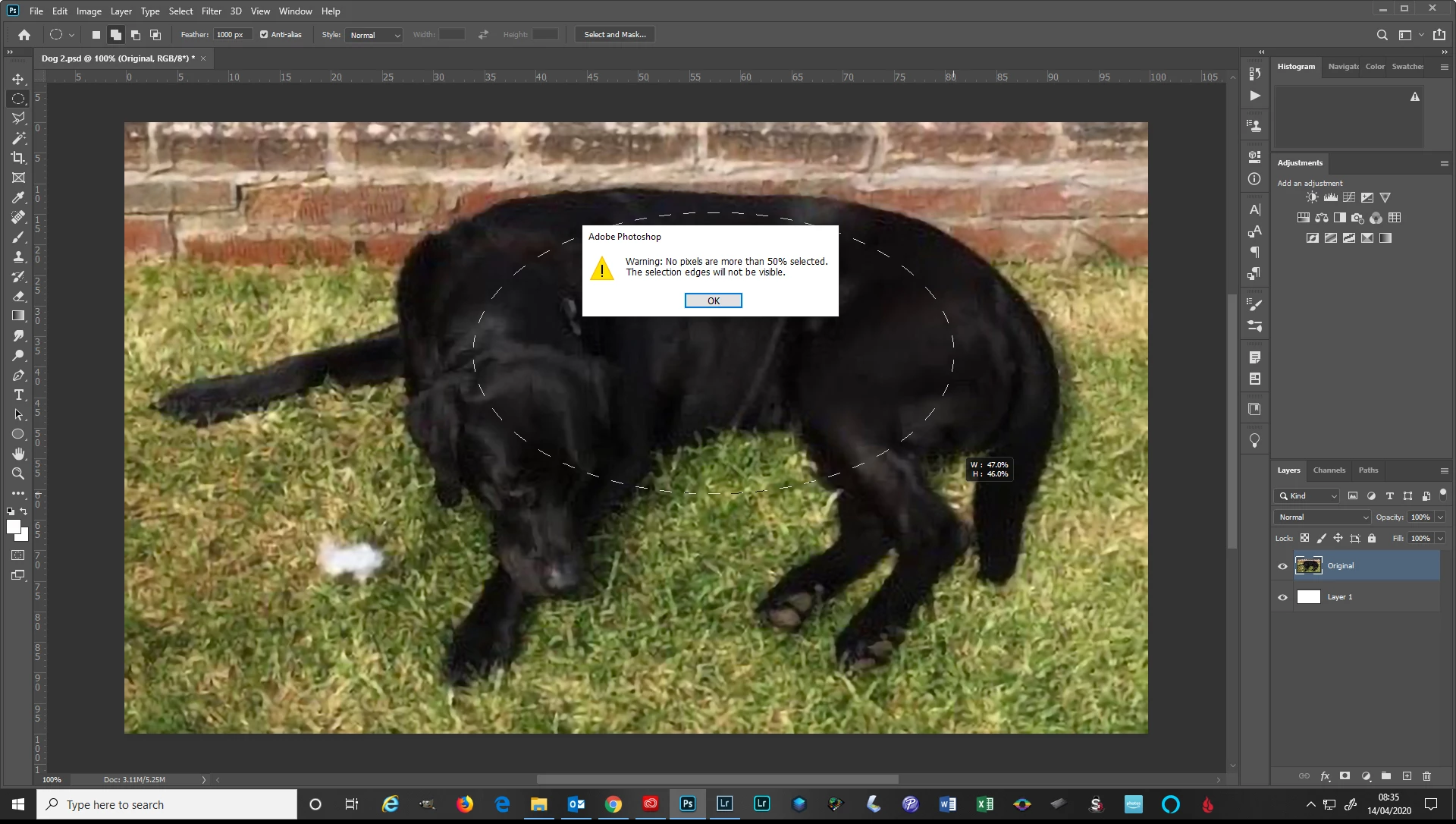Open the Filter menu
1456x824 pixels.
211,11
